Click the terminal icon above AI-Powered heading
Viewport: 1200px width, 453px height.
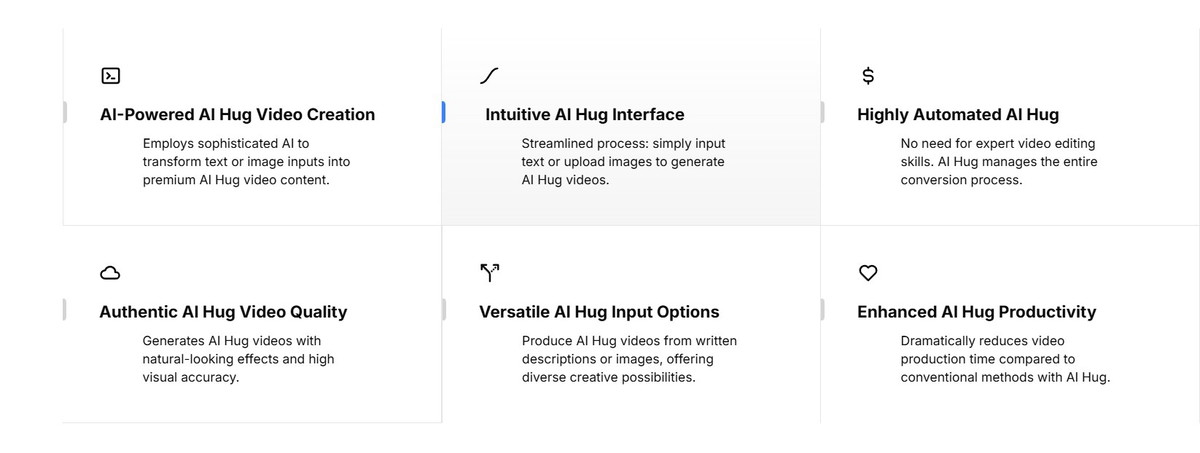click(x=111, y=75)
